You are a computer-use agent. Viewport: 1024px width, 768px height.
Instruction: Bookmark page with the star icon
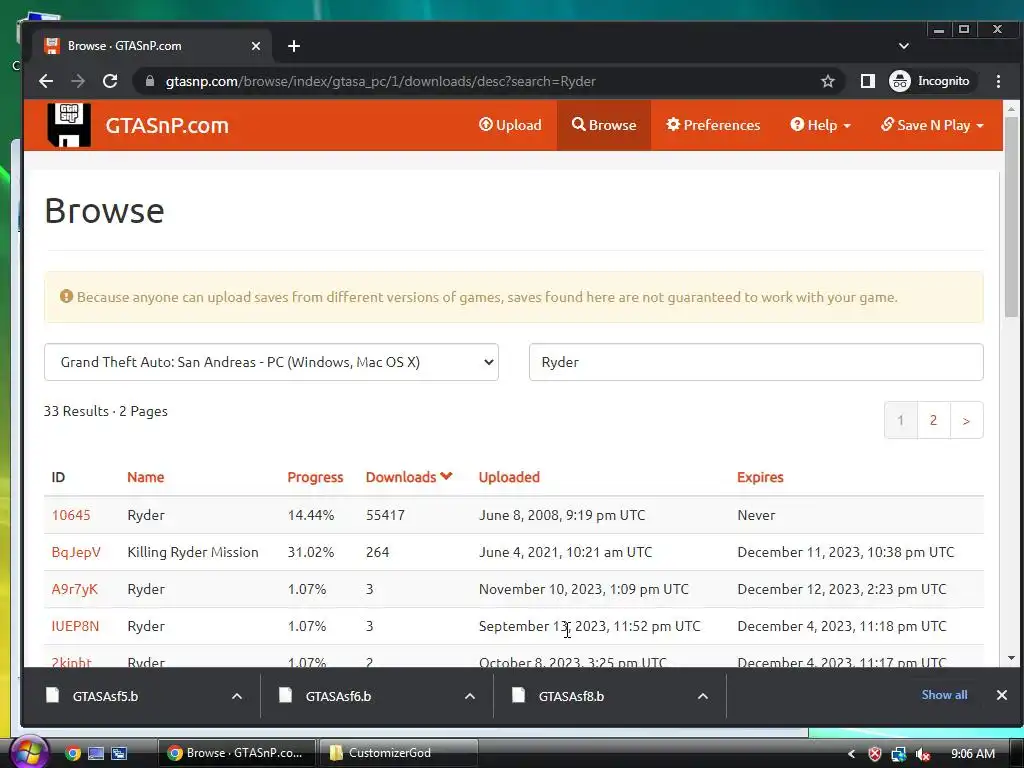(827, 81)
